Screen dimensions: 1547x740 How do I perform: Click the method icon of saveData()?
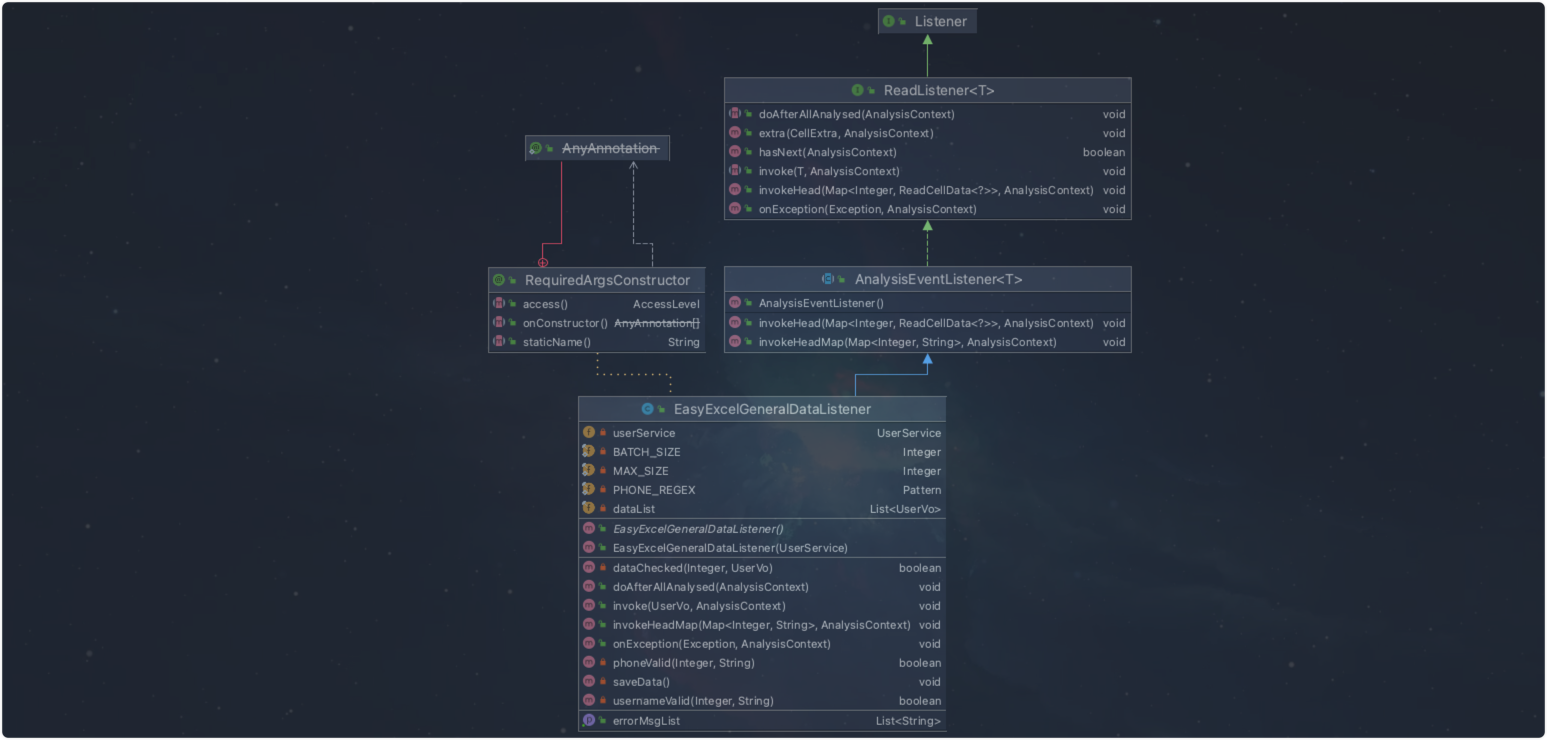click(x=589, y=682)
